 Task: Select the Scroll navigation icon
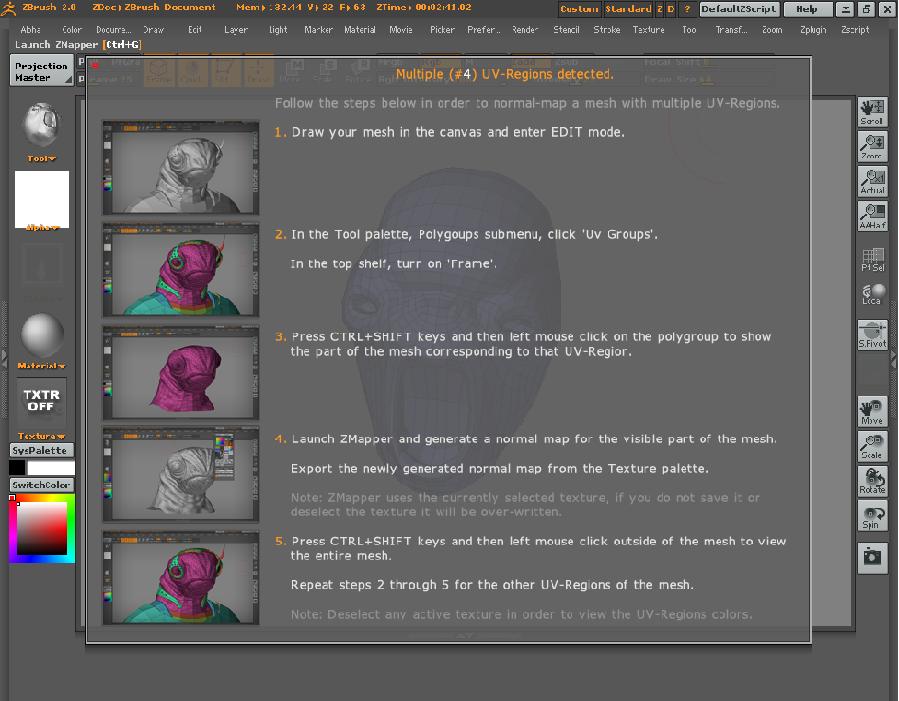coord(872,112)
